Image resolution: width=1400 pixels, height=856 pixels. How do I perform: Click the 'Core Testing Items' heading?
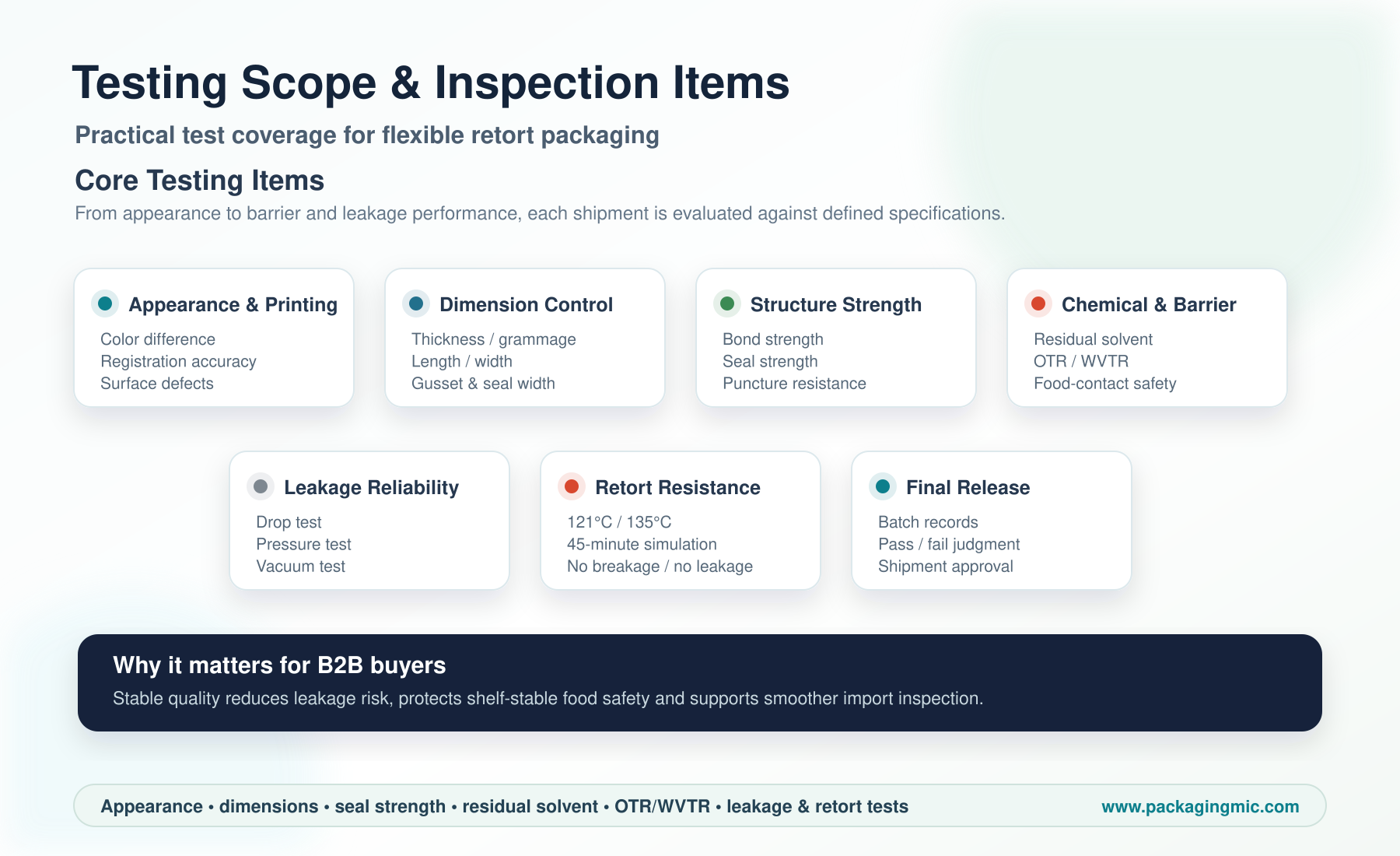(199, 180)
